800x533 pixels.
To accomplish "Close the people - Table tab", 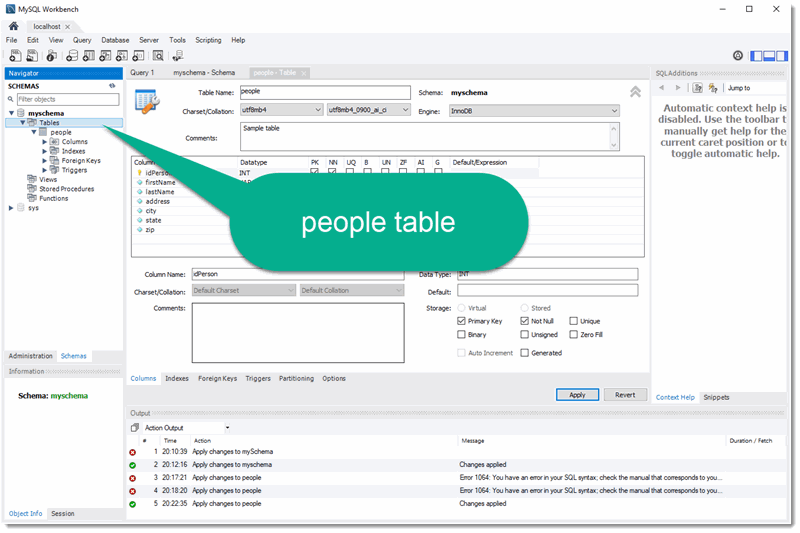I will (304, 73).
